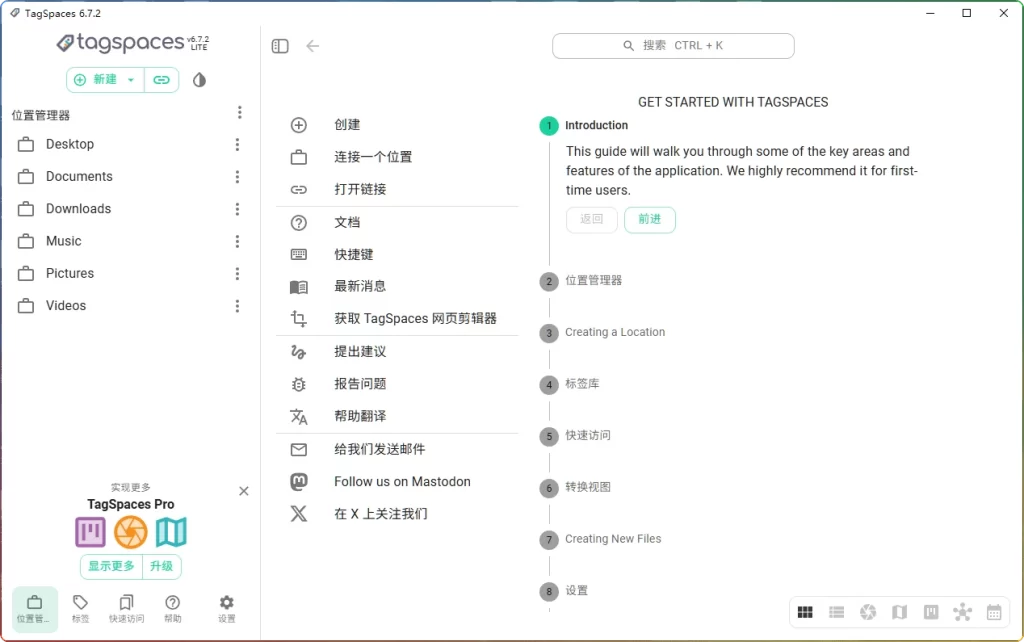The width and height of the screenshot is (1024, 642).
Task: Open the map perspective view
Action: 899,612
